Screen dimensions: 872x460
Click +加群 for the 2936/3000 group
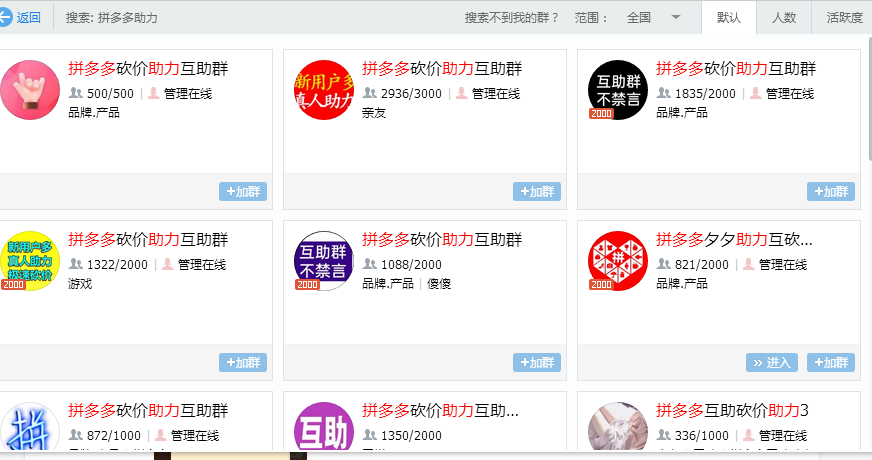point(537,191)
